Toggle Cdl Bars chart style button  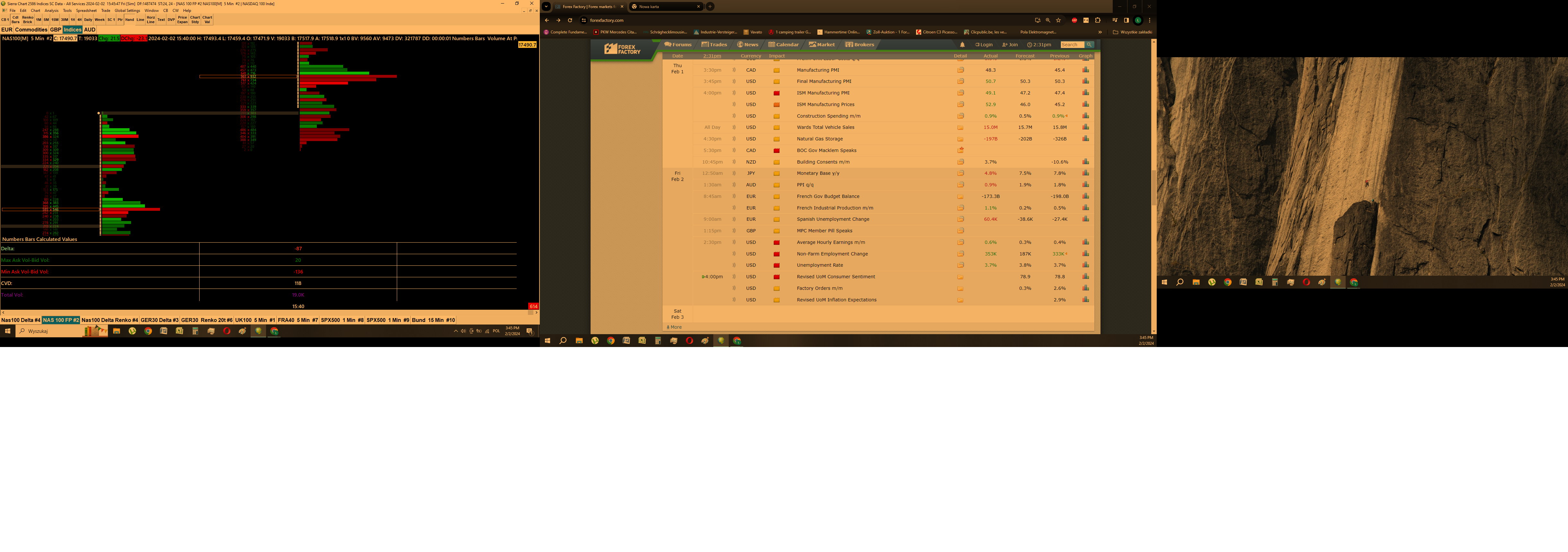(15, 20)
